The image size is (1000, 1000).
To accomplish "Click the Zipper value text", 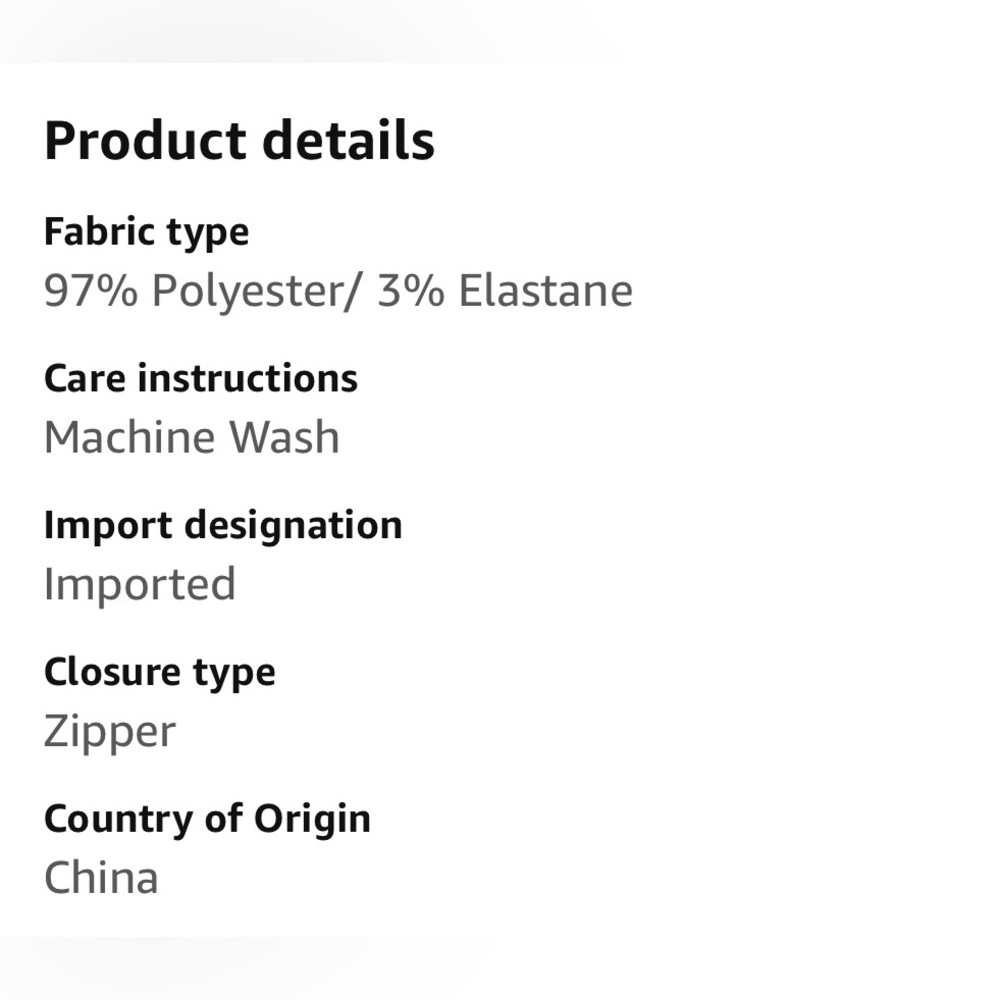I will point(110,732).
